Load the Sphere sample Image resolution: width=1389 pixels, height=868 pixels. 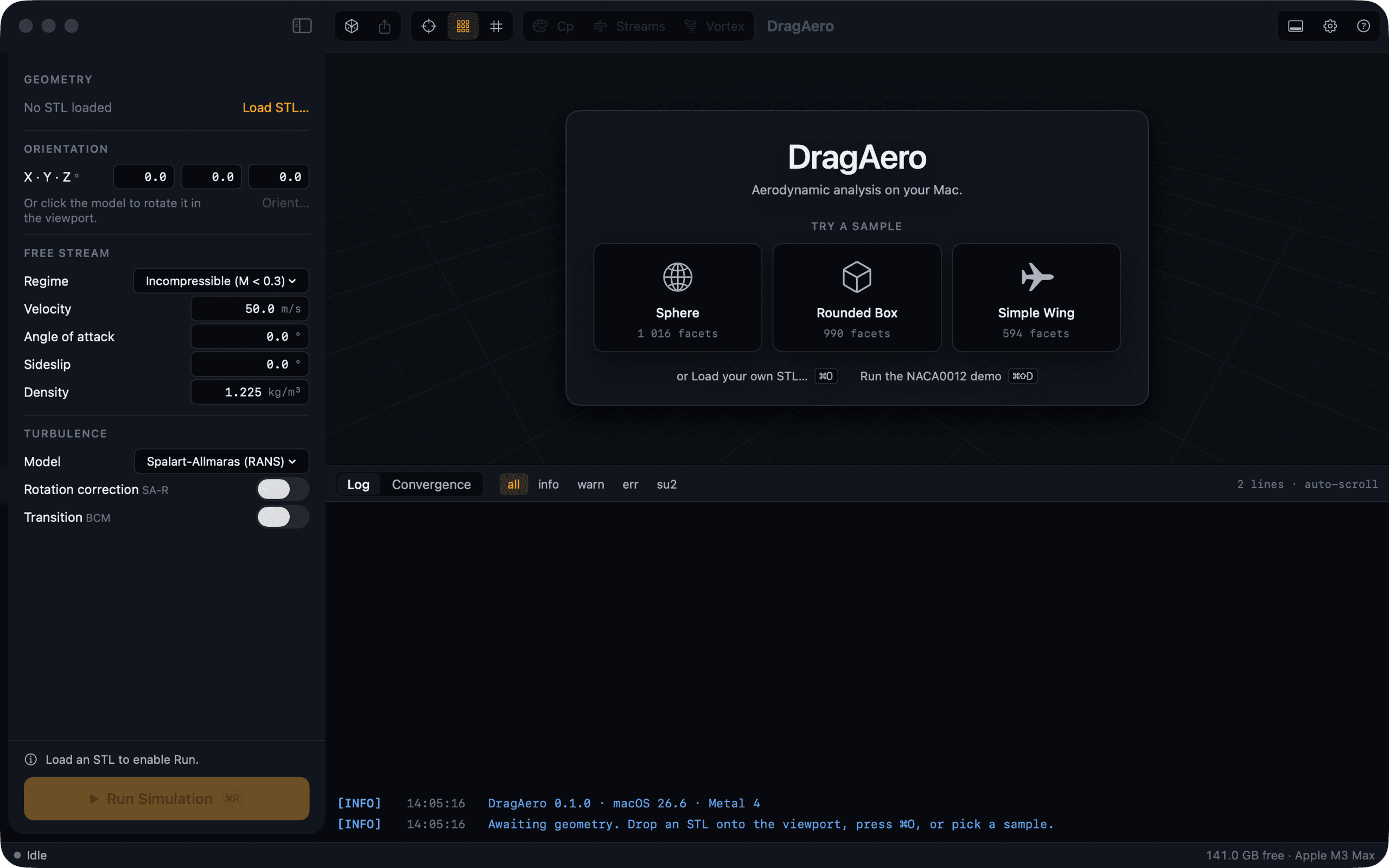pos(677,297)
